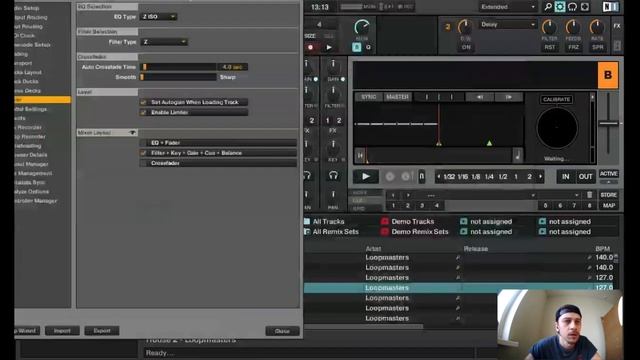Image resolution: width=640 pixels, height=360 pixels.
Task: Toggle Set Autogain When Loading Track checkbox
Action: click(143, 102)
